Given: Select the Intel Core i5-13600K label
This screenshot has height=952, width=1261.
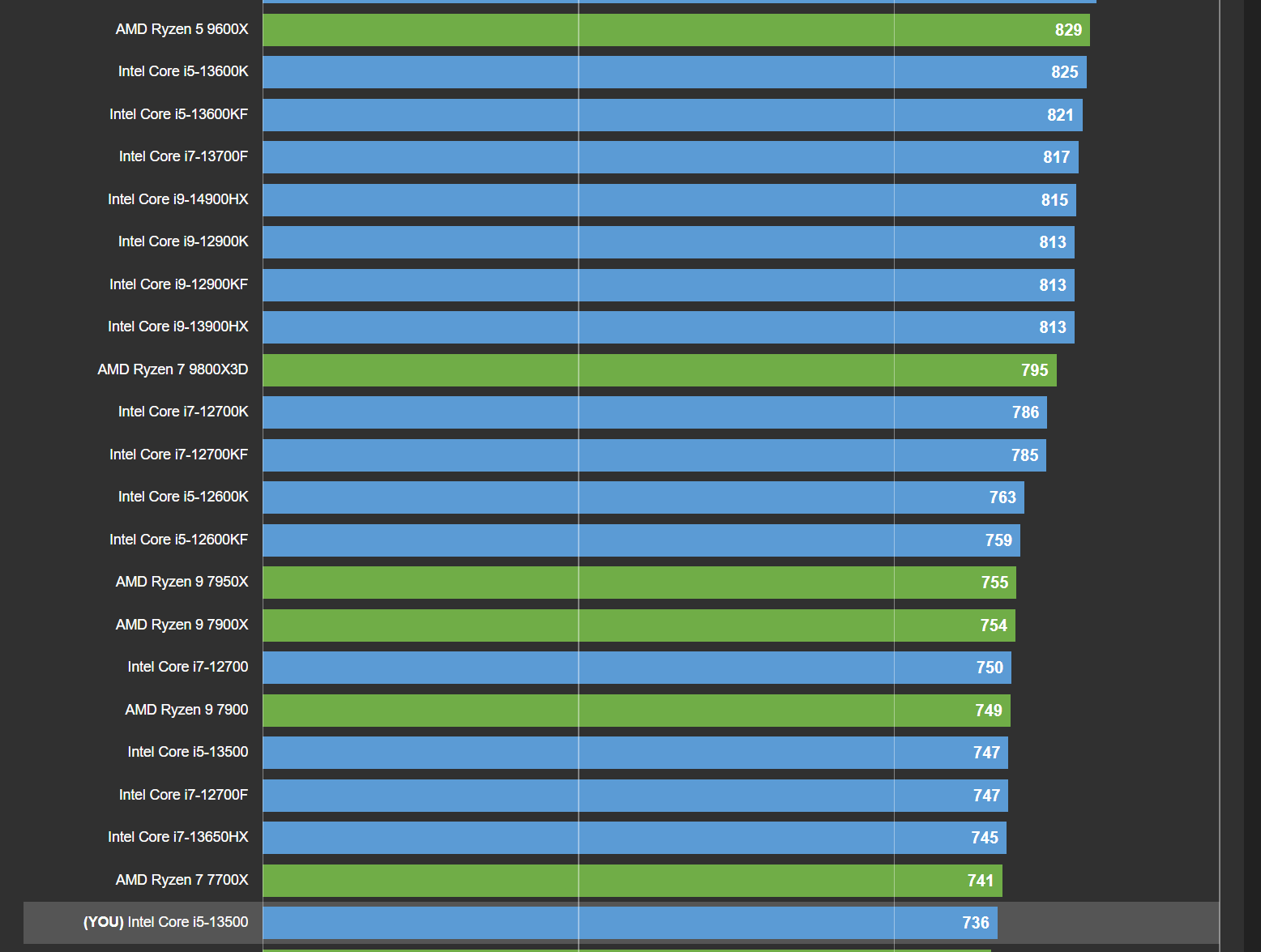Looking at the screenshot, I should (183, 71).
